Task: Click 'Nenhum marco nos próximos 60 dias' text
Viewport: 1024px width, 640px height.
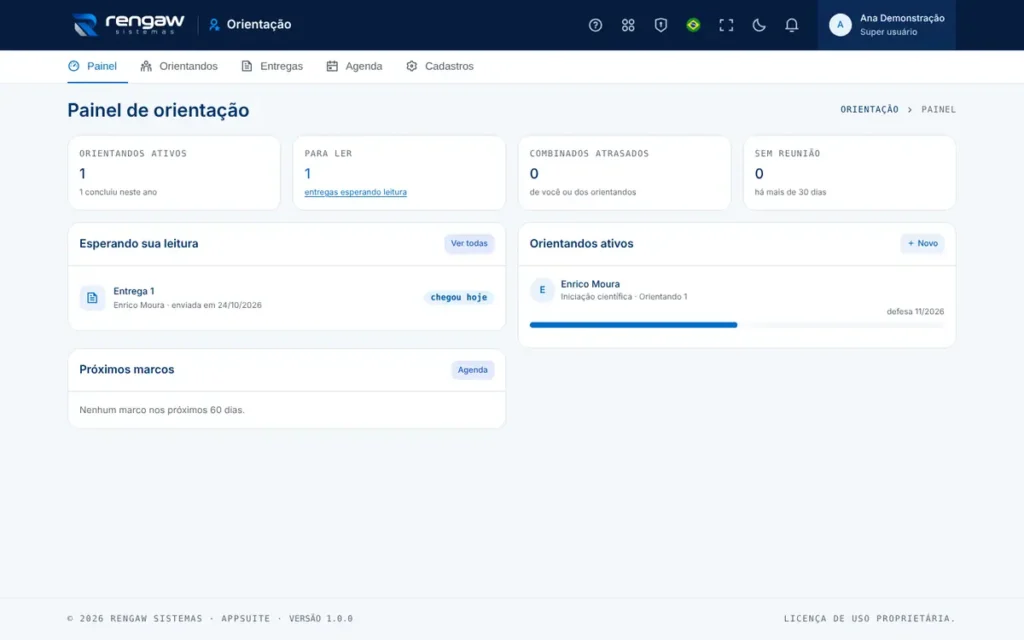Action: coord(162,410)
